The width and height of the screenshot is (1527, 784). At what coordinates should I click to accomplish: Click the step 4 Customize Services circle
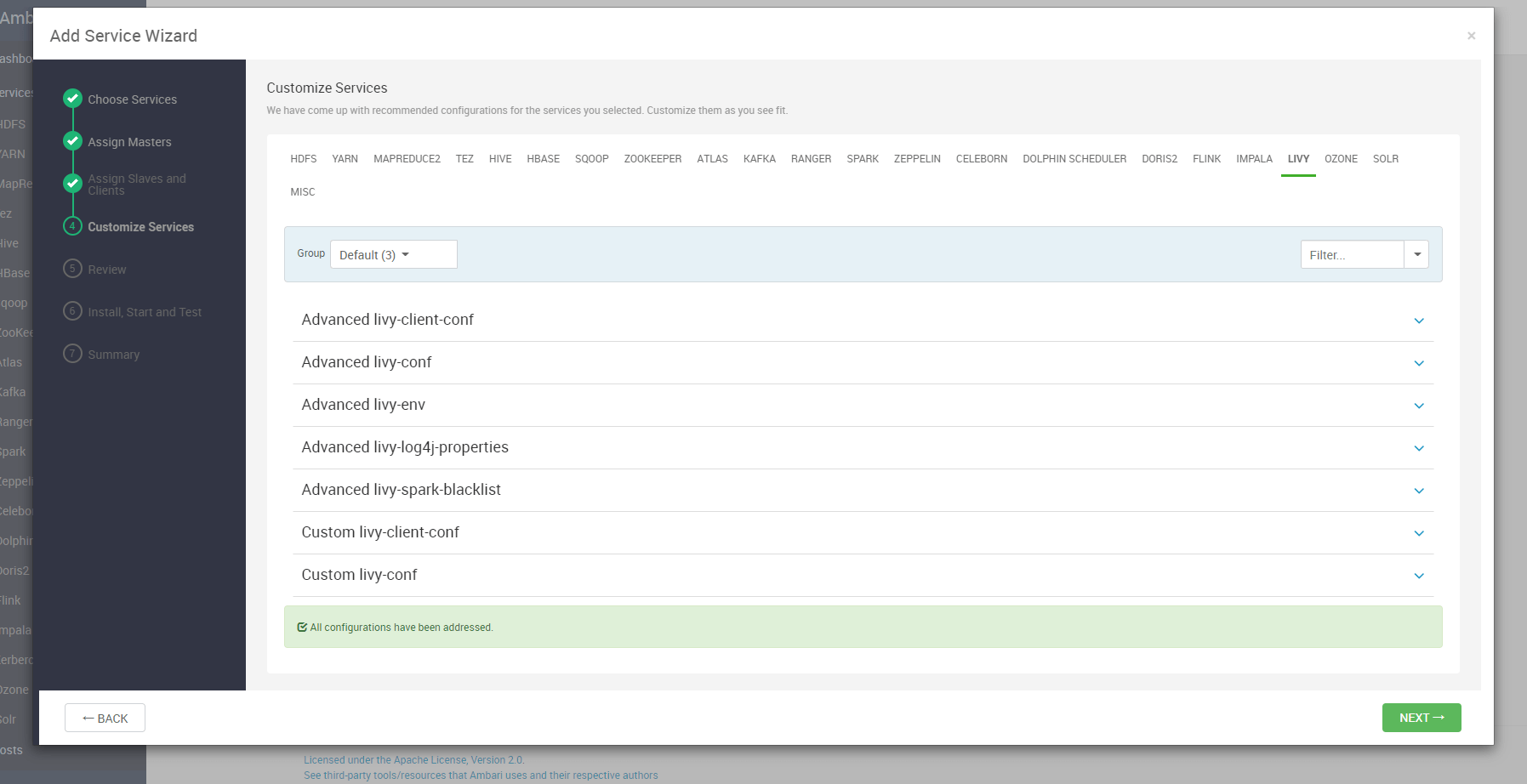click(73, 226)
